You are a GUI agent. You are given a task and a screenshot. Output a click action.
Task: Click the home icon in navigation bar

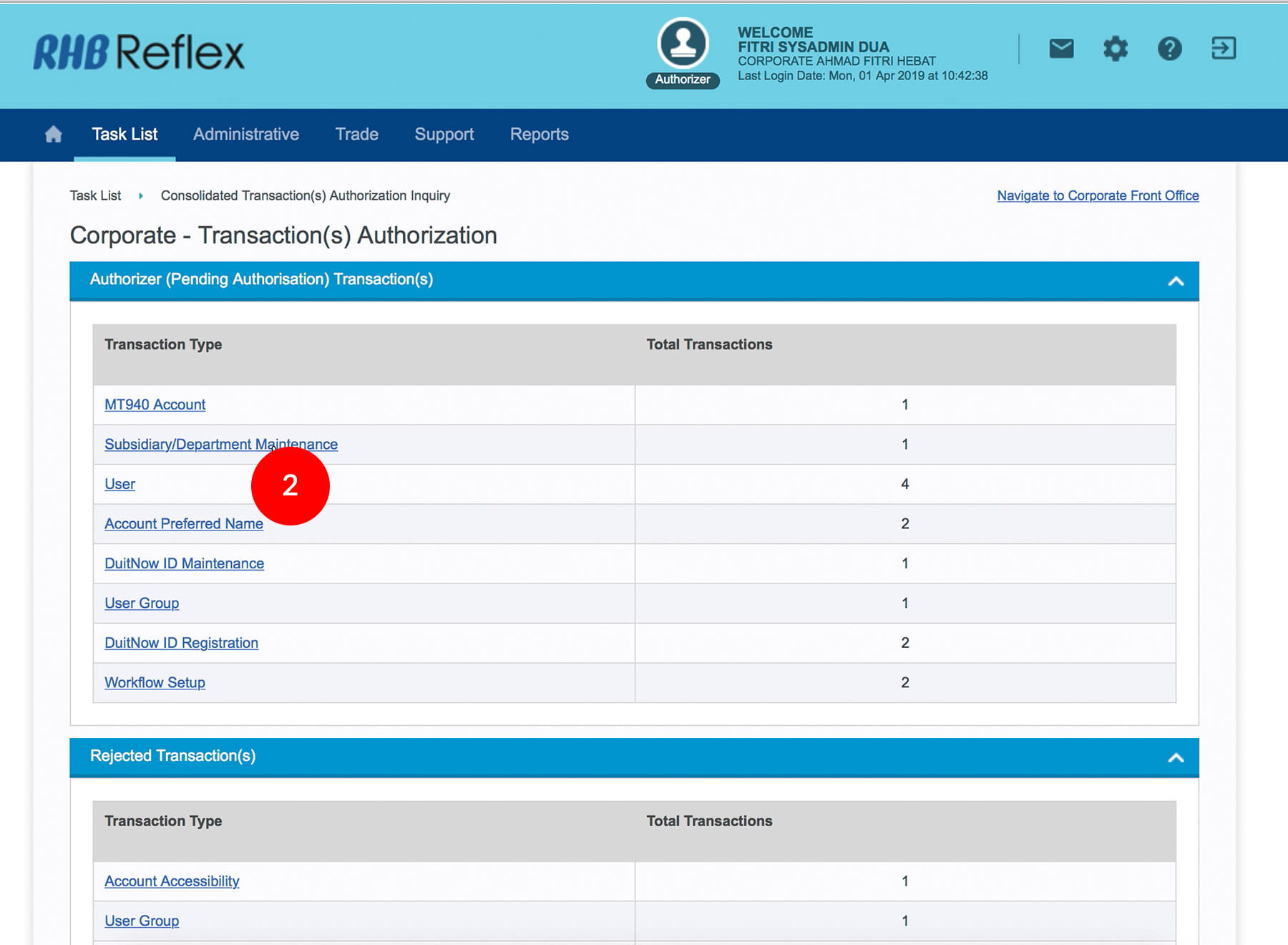click(x=54, y=135)
